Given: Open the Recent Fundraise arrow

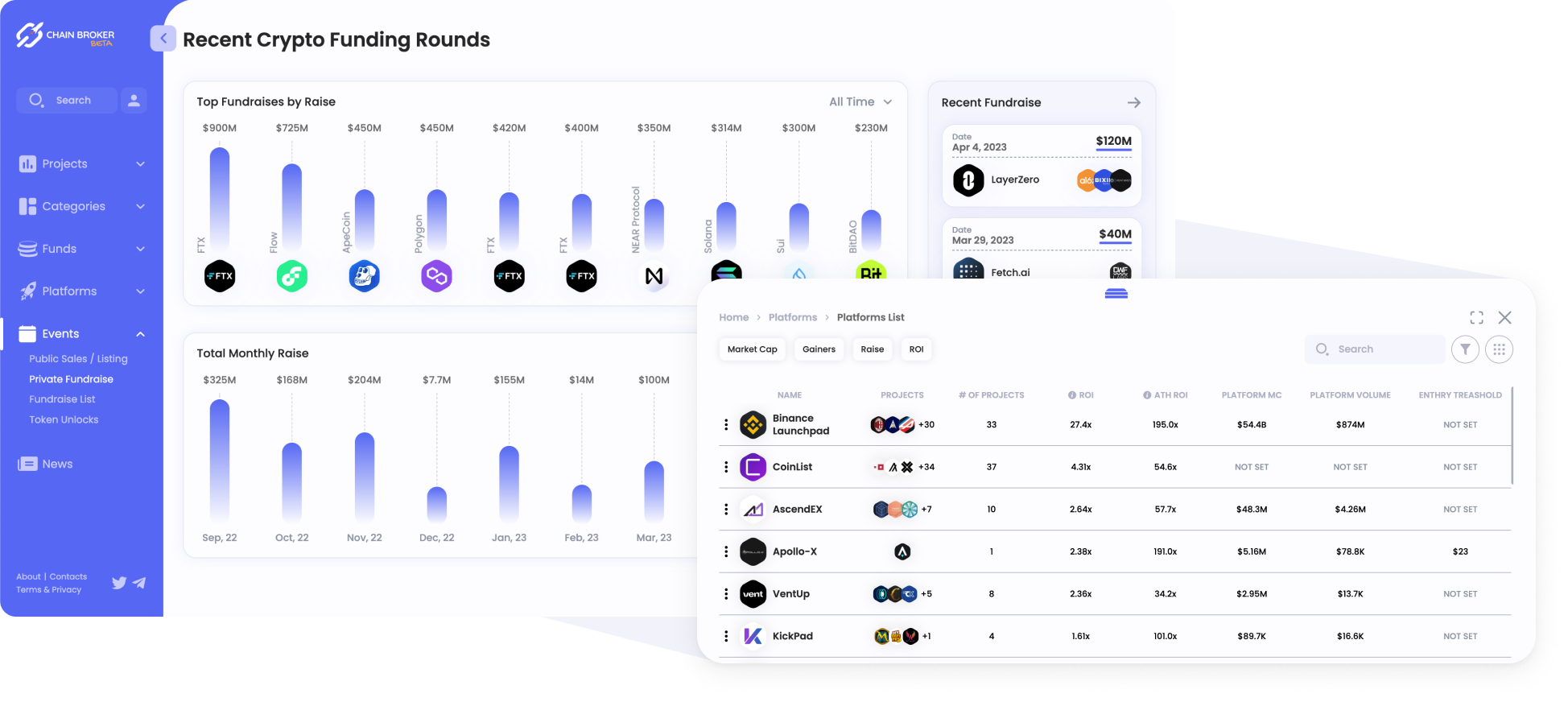Looking at the screenshot, I should click(x=1133, y=103).
